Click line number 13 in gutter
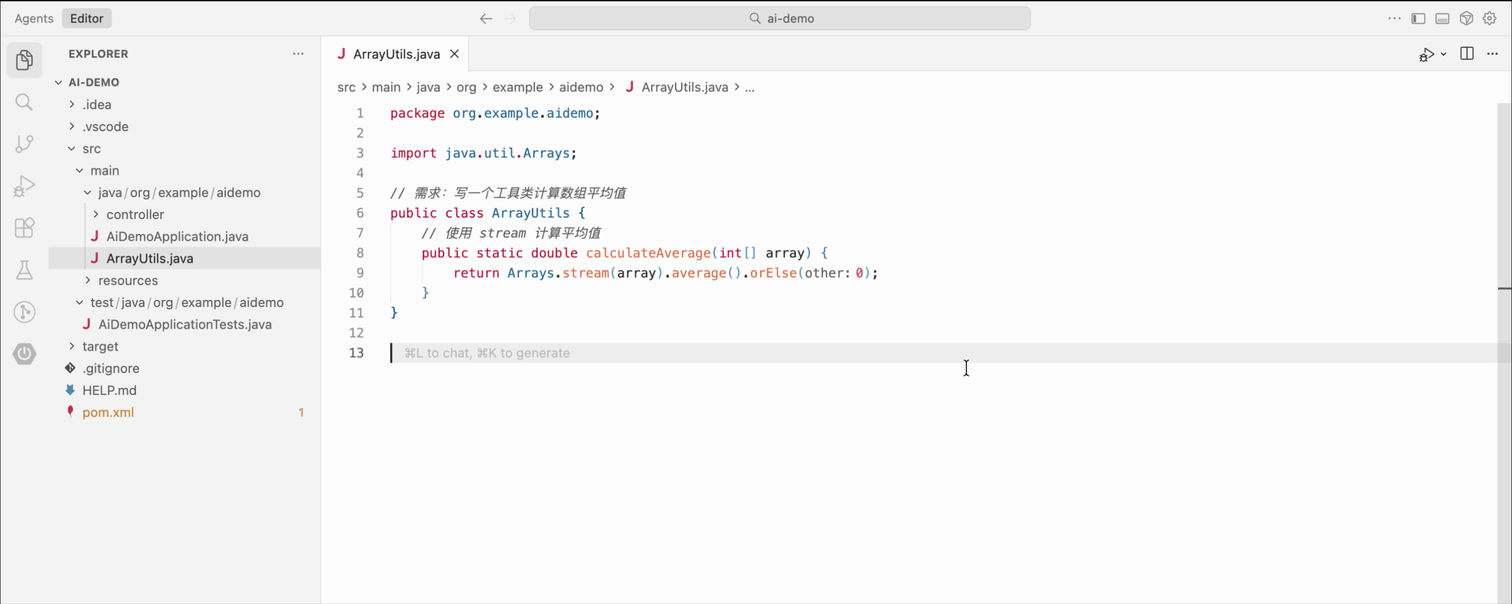The height and width of the screenshot is (604, 1512). [x=356, y=353]
